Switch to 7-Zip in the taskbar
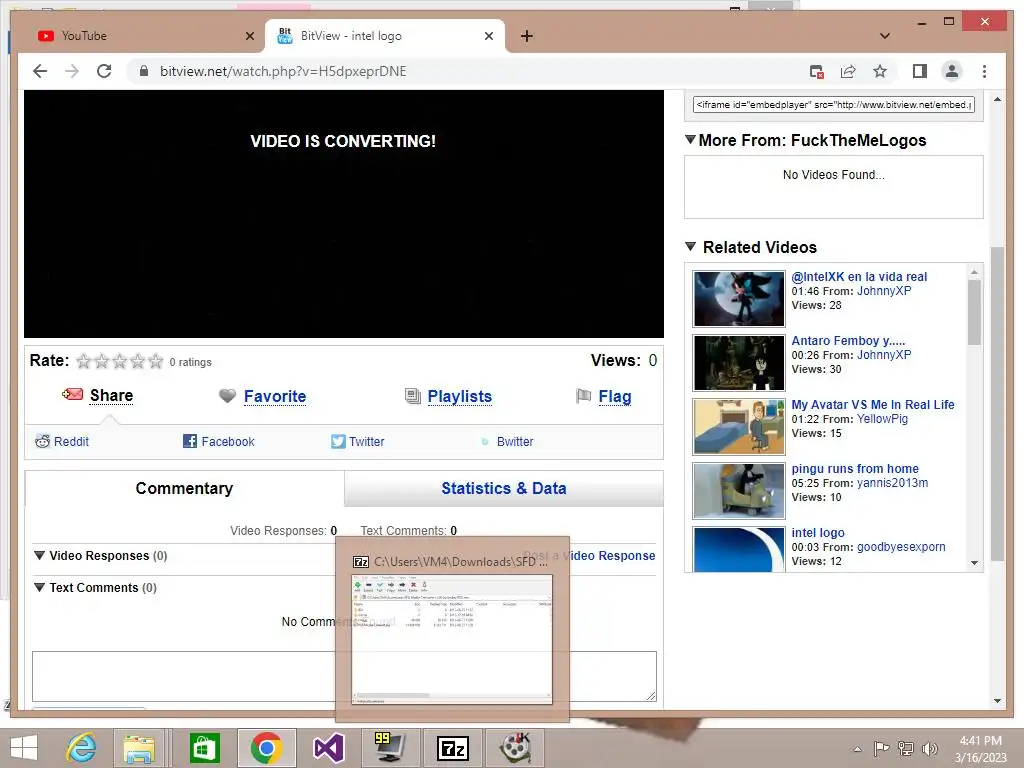This screenshot has width=1024, height=768. click(x=453, y=748)
